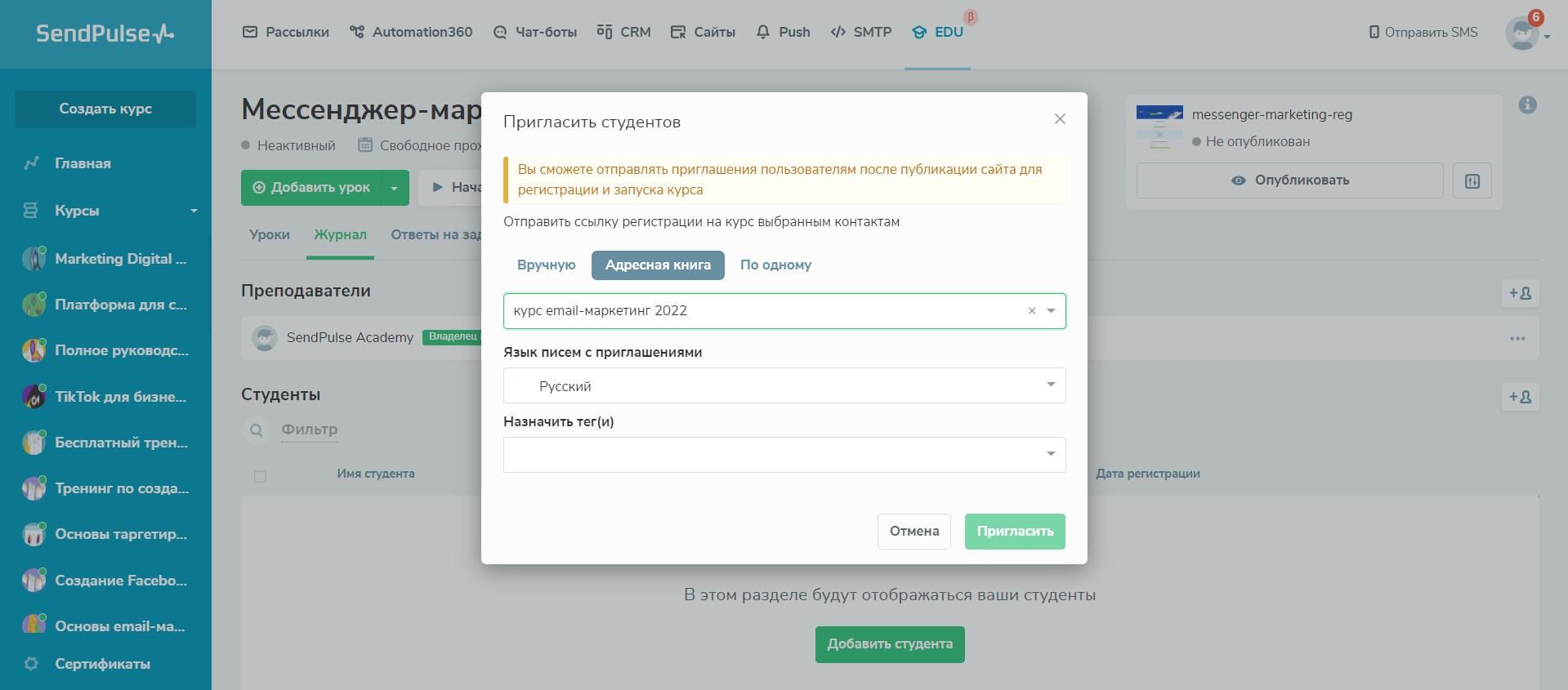Expand the address book dropdown
Image resolution: width=1568 pixels, height=690 pixels.
click(1051, 311)
